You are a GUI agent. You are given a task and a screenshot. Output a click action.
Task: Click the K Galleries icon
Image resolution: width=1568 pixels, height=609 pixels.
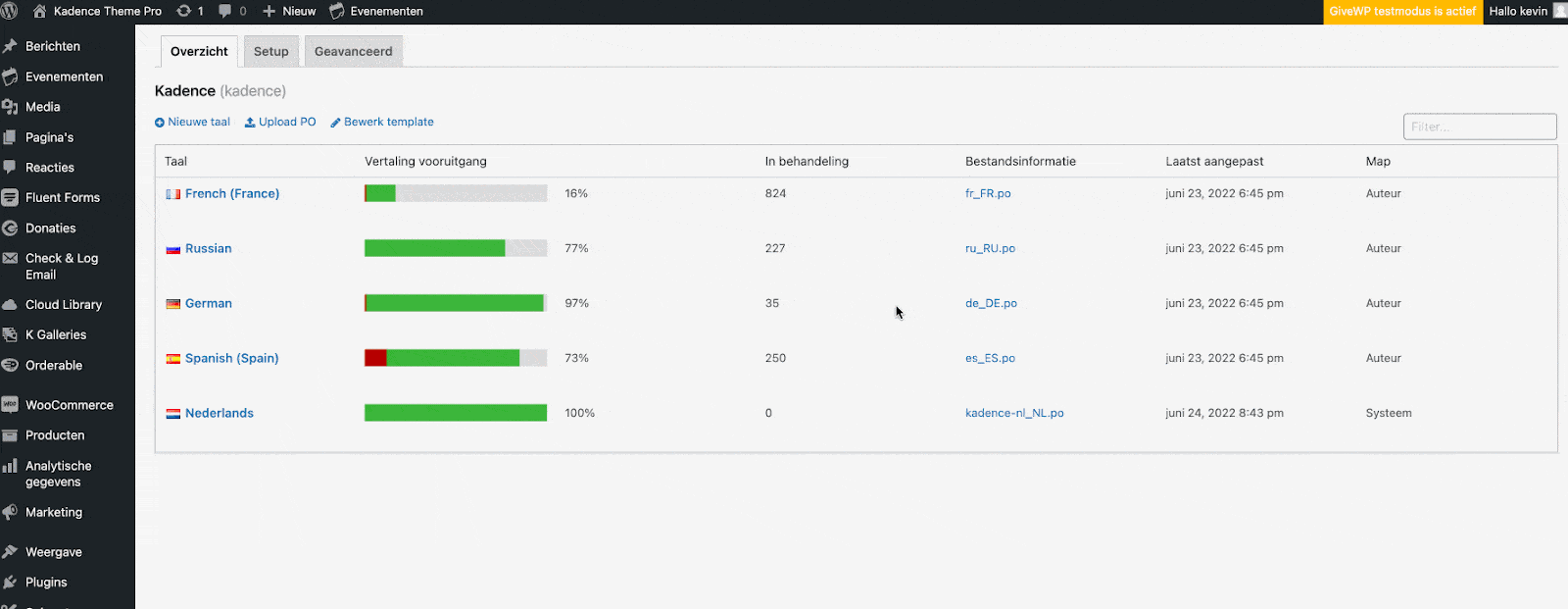[10, 334]
